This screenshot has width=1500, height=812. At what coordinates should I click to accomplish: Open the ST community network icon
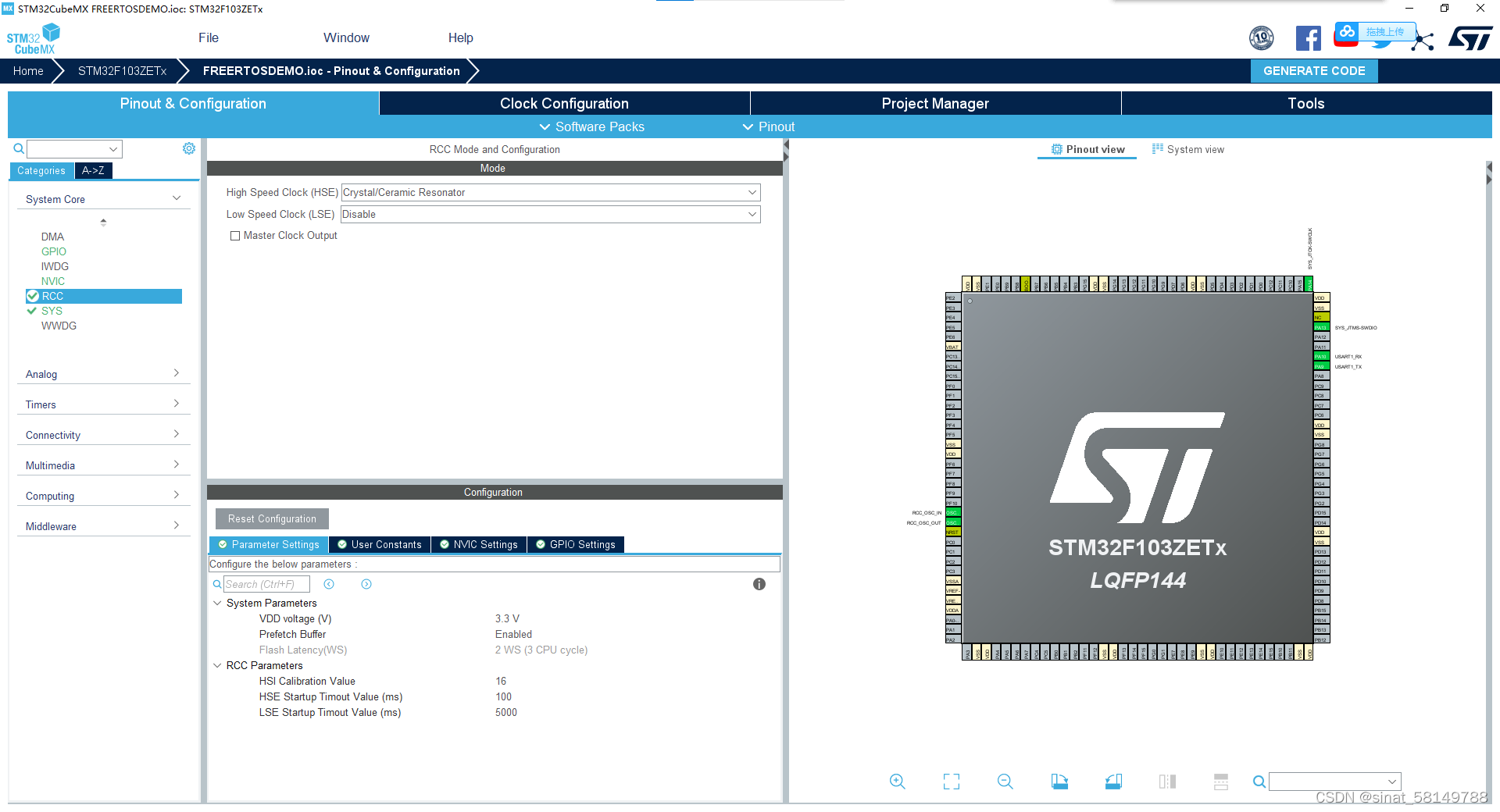(x=1423, y=41)
